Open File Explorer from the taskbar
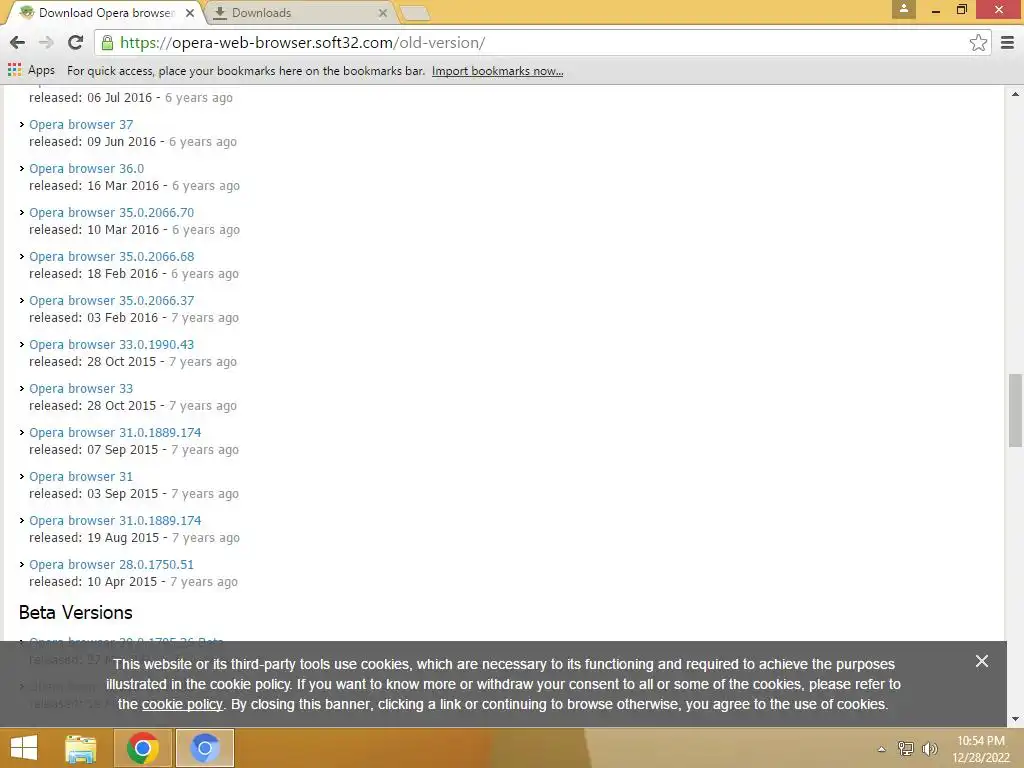 coord(80,748)
